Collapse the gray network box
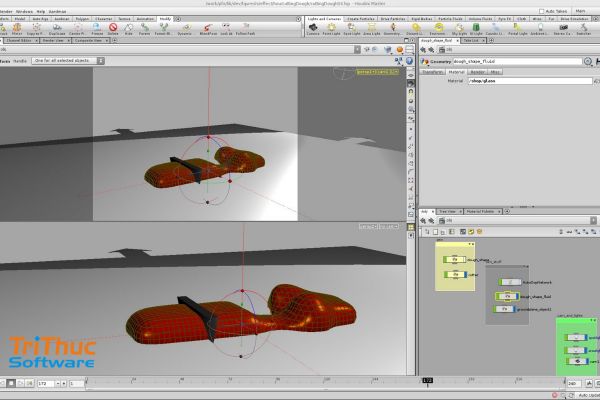The width and height of the screenshot is (600, 400). pyautogui.click(x=524, y=266)
